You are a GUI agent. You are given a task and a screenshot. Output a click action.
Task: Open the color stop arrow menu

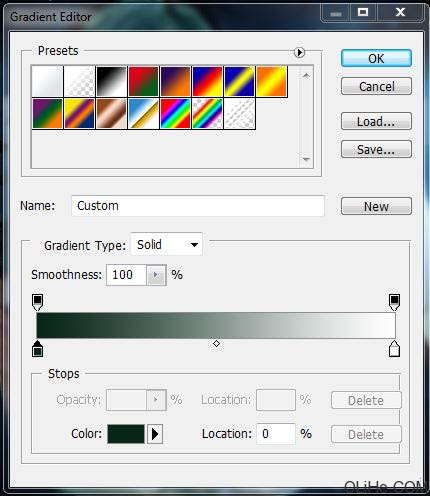(155, 434)
